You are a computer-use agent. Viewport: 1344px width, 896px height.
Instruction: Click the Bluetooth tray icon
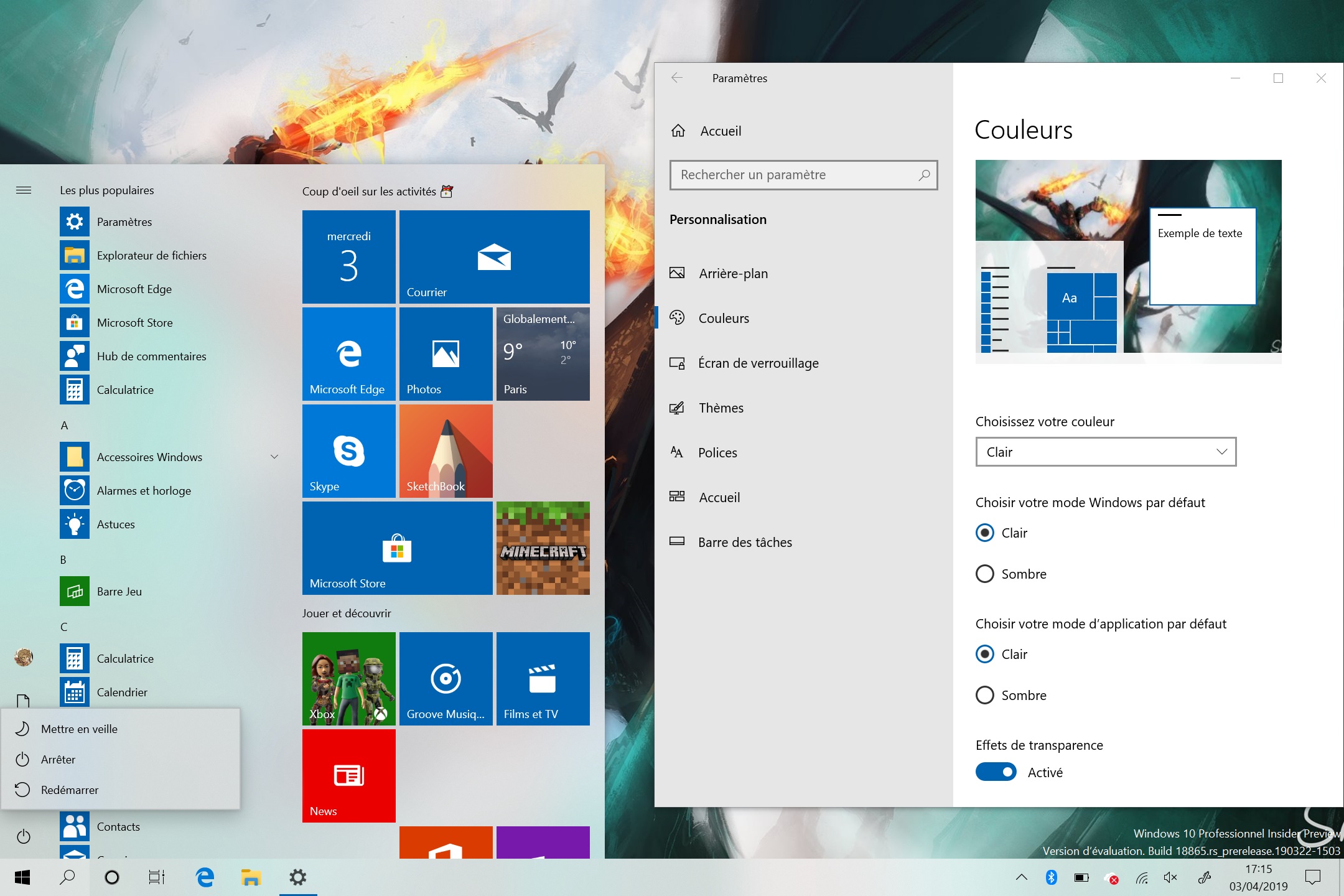[1051, 877]
